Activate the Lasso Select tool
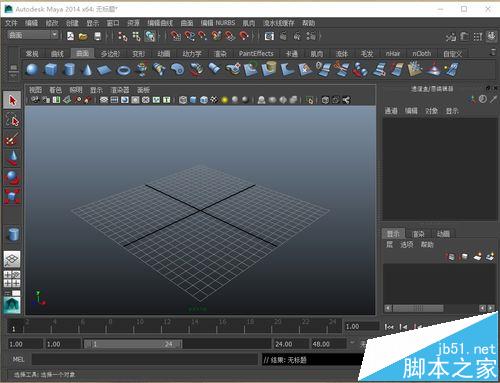500x383 pixels. (12, 120)
